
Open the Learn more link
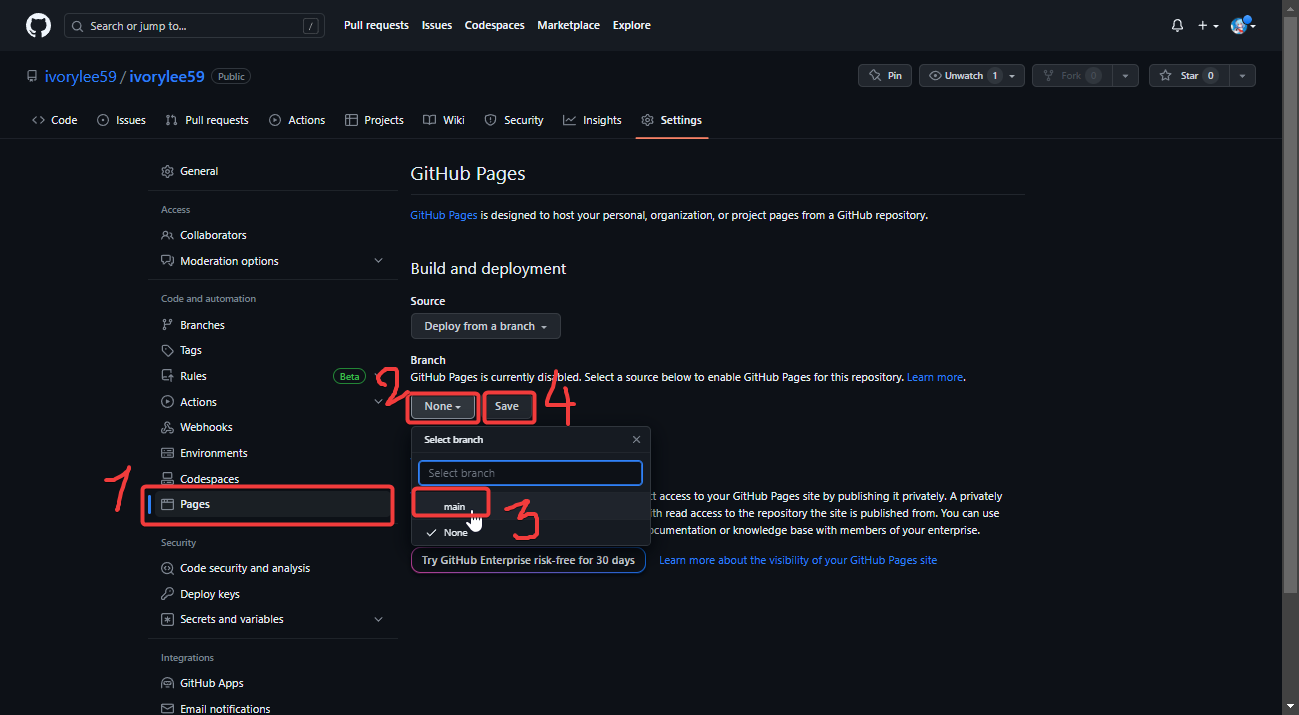click(x=935, y=377)
